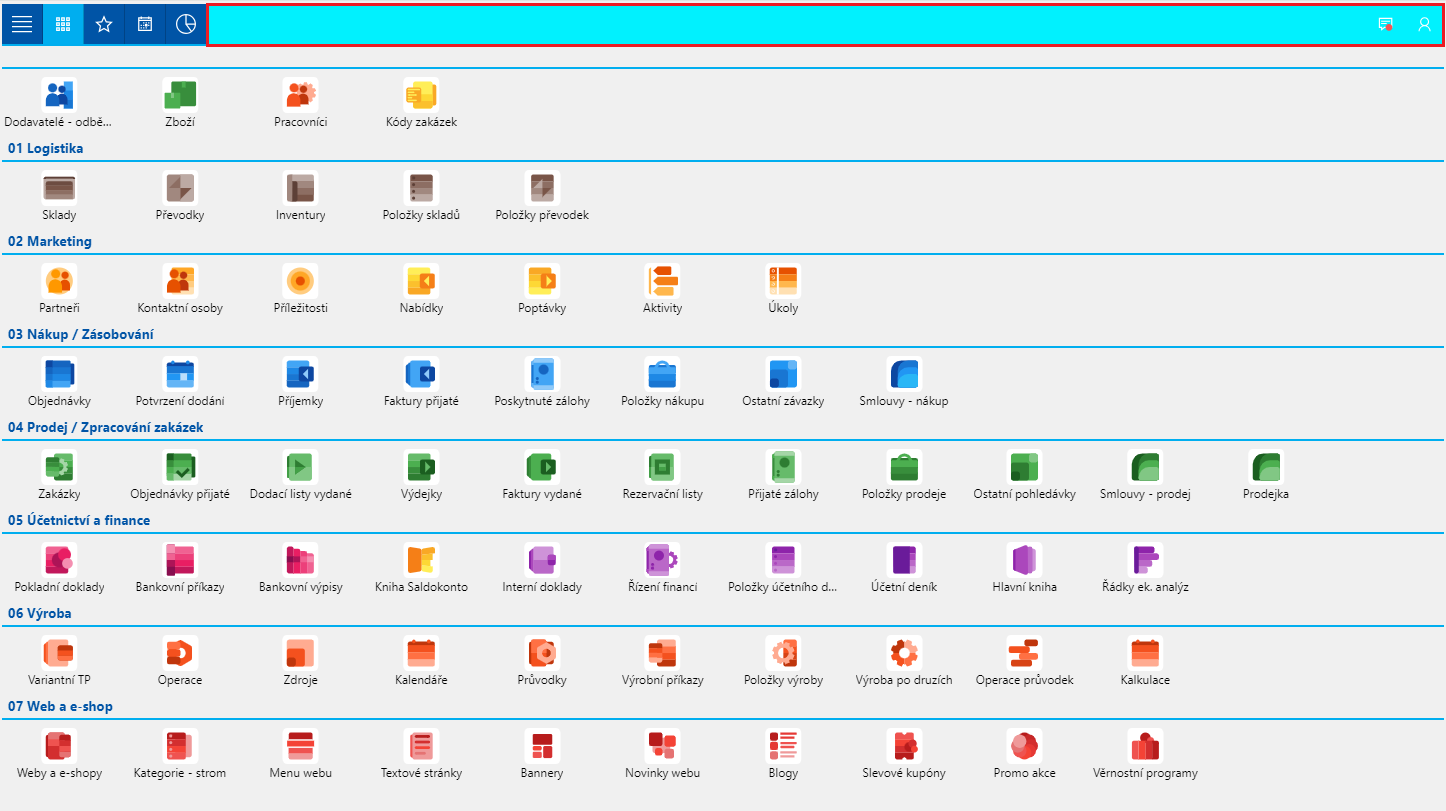This screenshot has height=811, width=1446.
Task: Open Kategorie - strom icon
Action: coord(180,746)
